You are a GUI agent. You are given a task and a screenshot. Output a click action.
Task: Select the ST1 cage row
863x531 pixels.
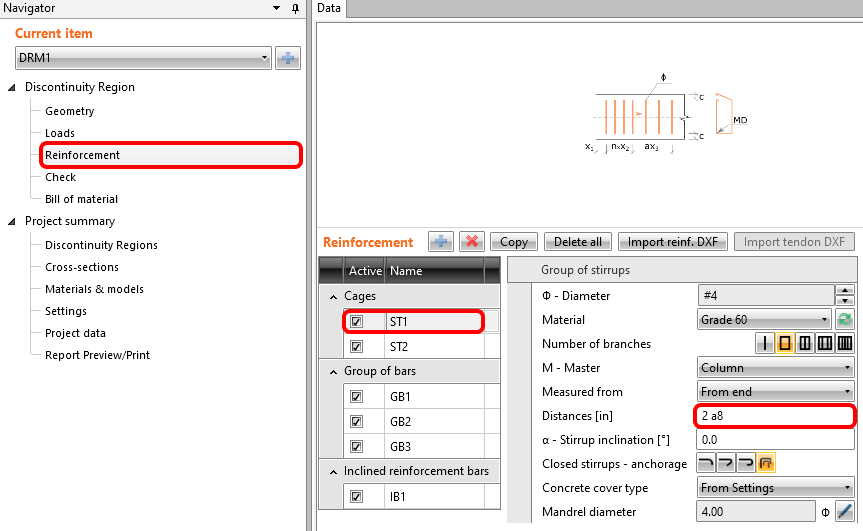click(422, 321)
